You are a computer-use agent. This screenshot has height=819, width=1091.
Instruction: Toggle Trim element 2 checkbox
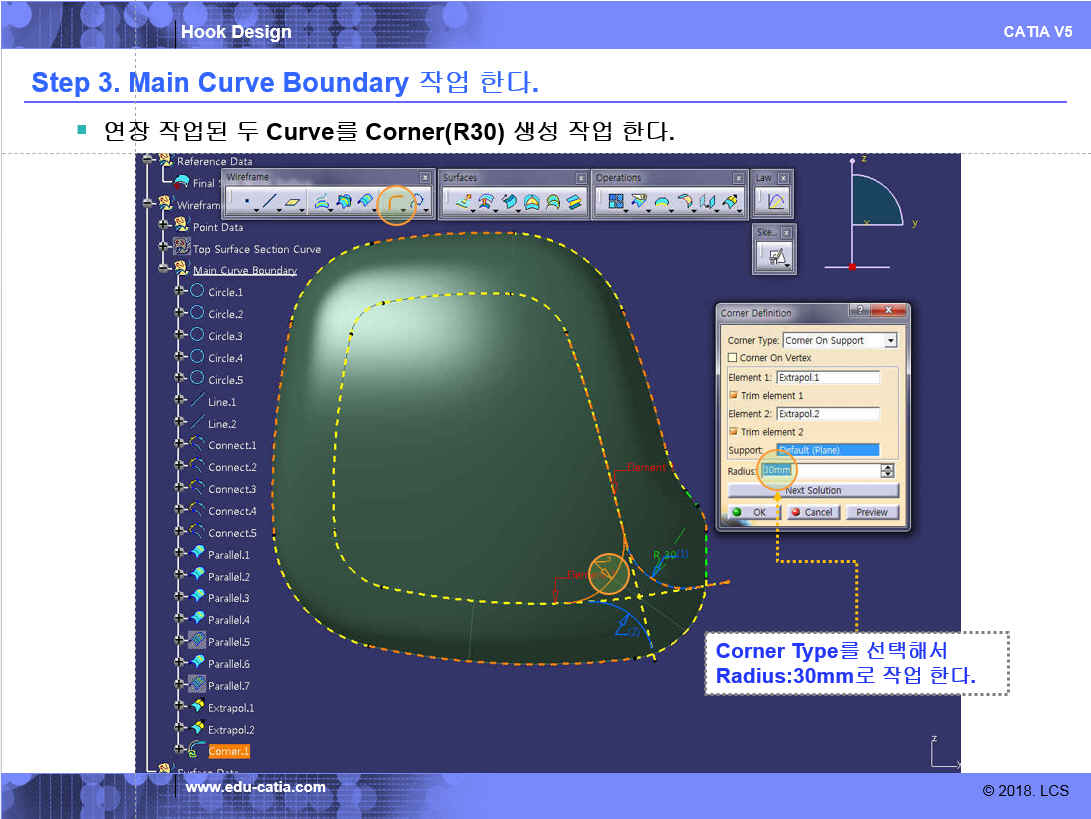[x=733, y=432]
